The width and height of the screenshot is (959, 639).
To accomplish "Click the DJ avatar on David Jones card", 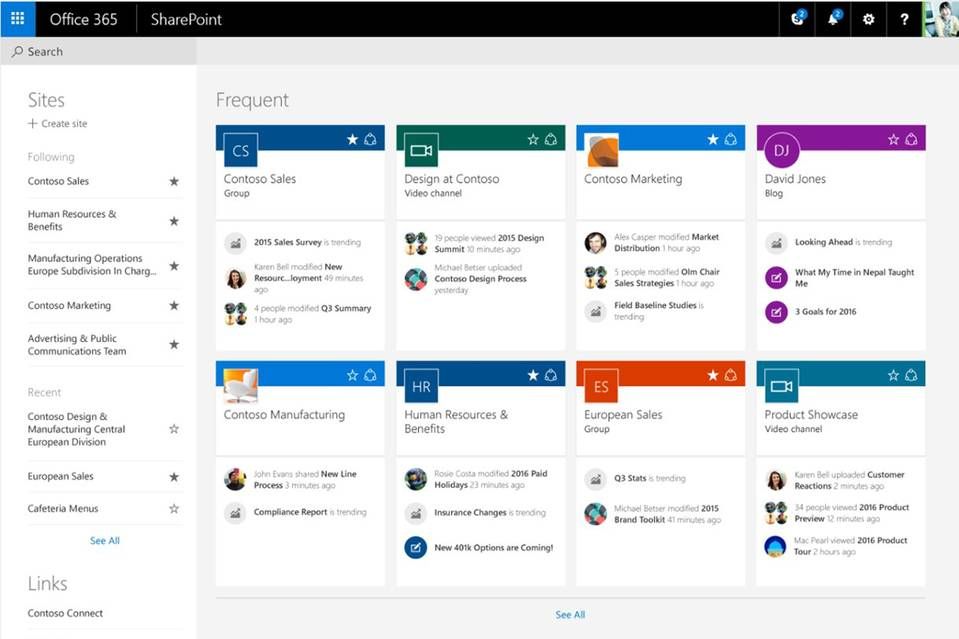I will [782, 150].
